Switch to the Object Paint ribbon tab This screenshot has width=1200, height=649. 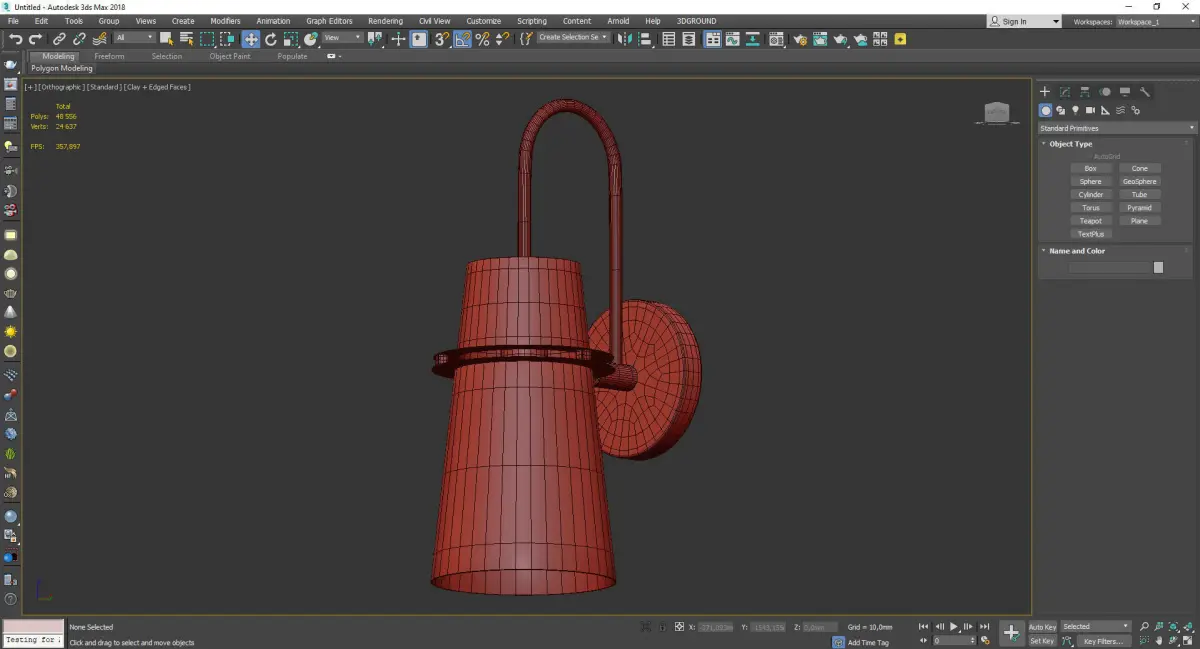[230, 56]
